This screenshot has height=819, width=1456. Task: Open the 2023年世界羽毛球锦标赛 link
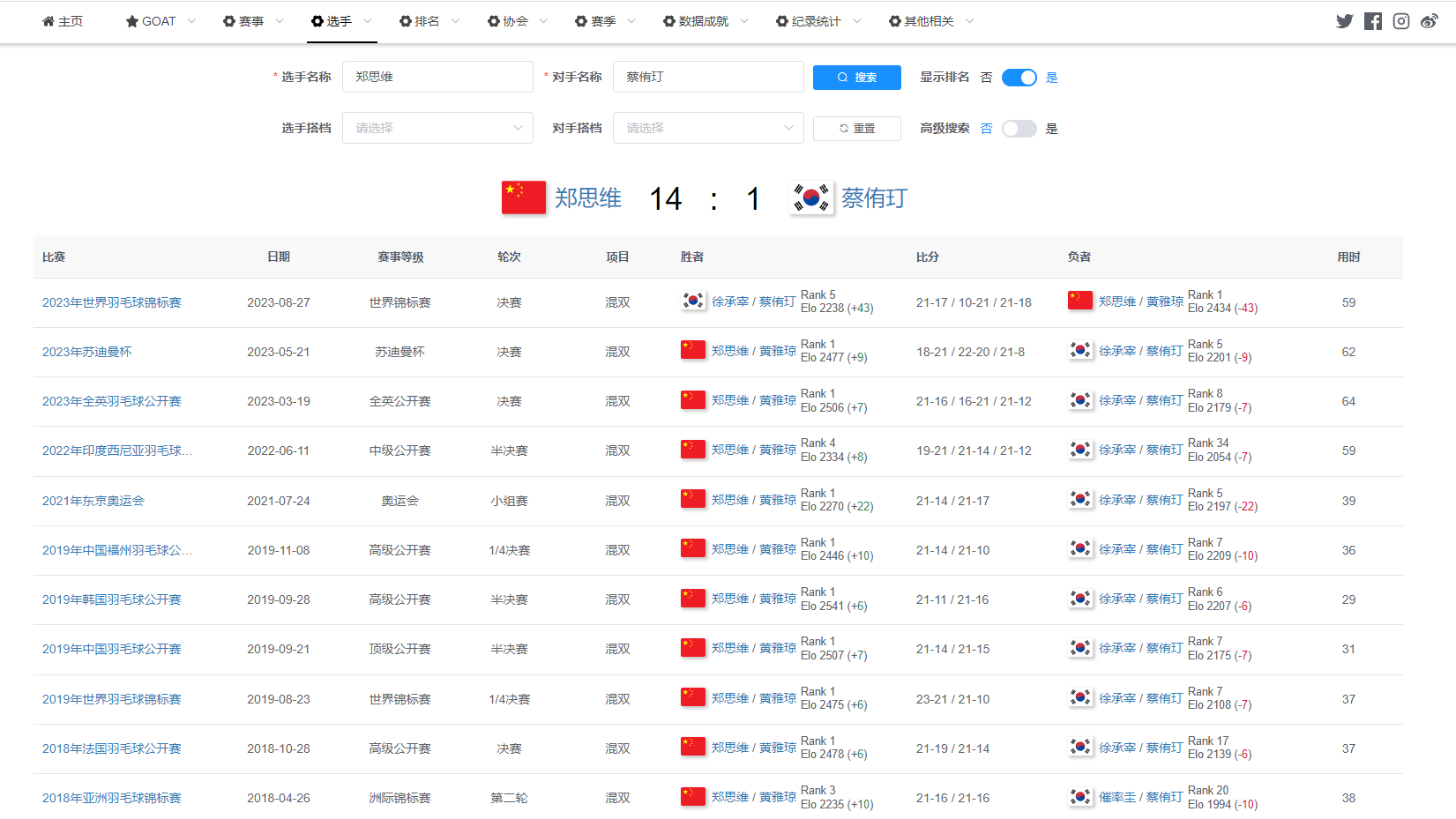tap(112, 302)
